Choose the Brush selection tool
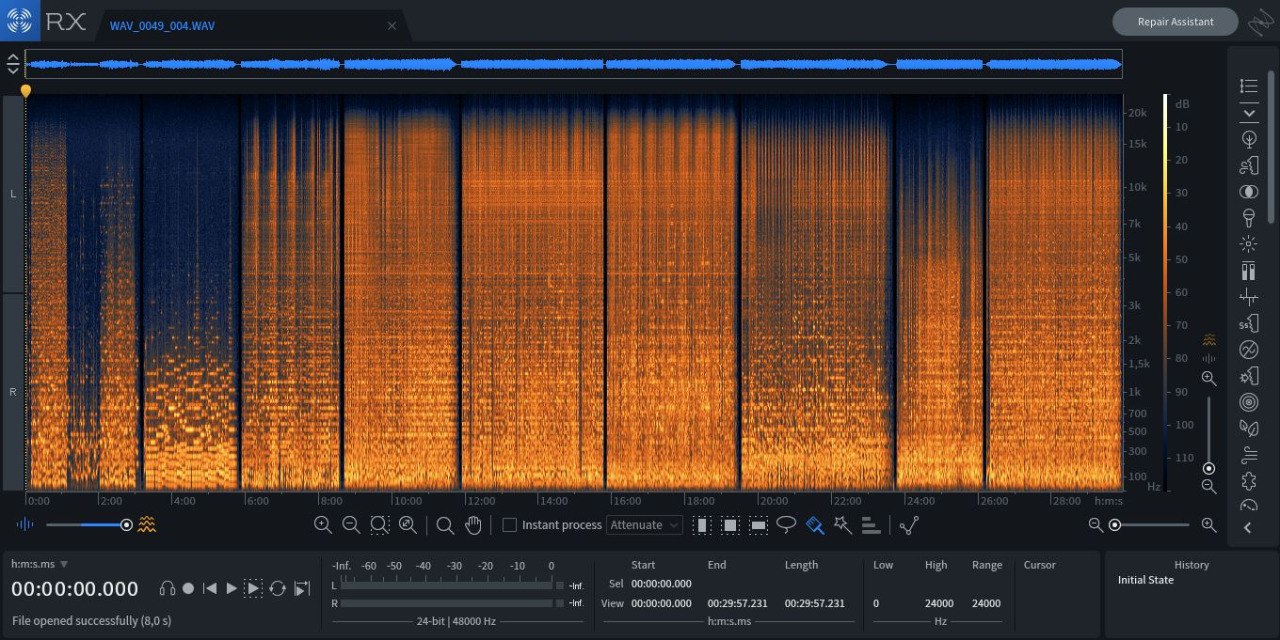Image resolution: width=1280 pixels, height=640 pixels. point(814,525)
